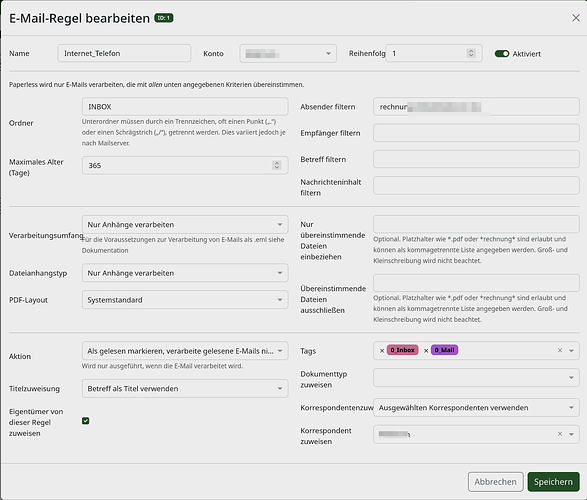Remove the 0_Mail tag
The height and width of the screenshot is (500, 587).
[426, 351]
